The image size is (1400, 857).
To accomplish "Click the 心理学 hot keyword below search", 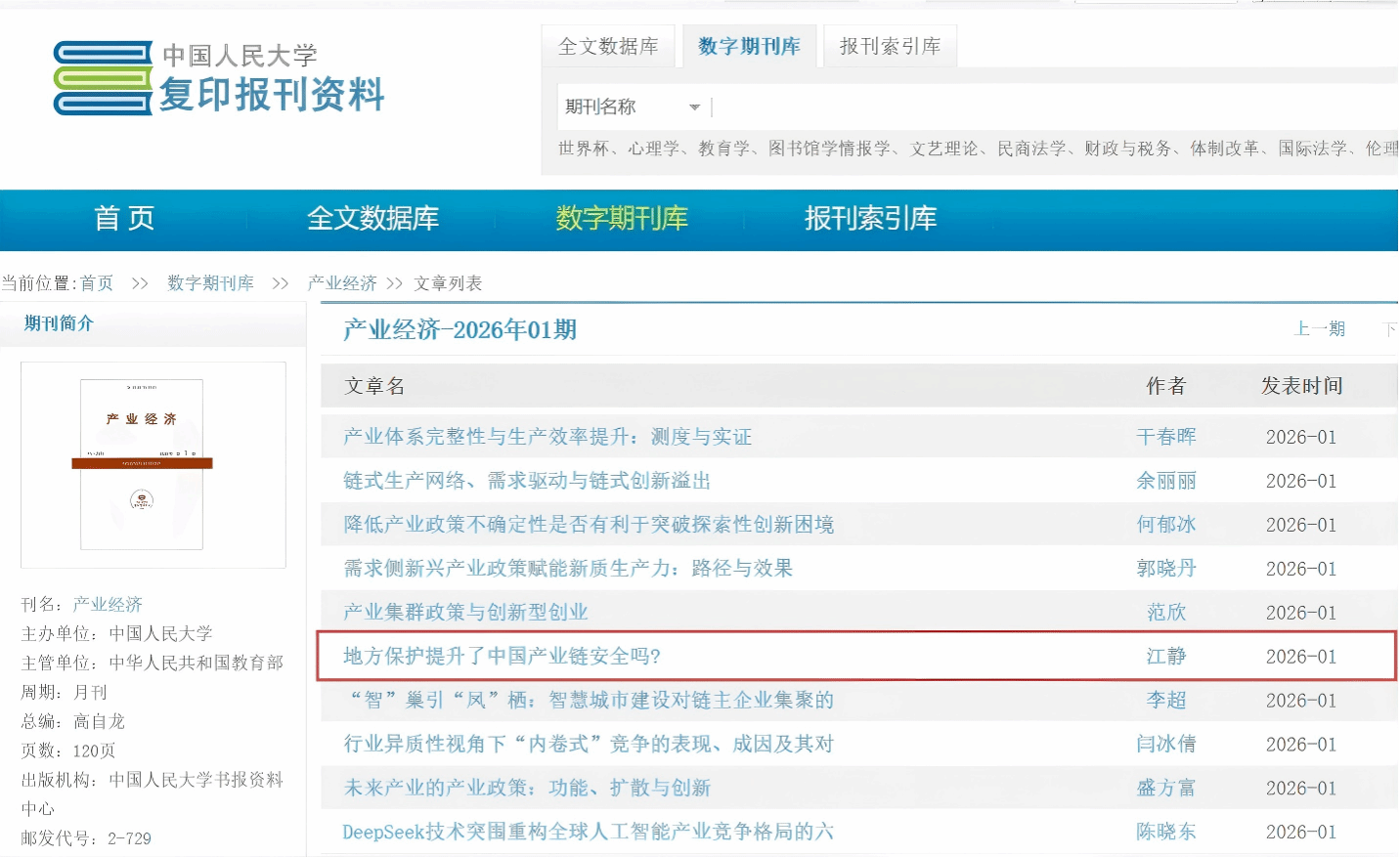I will click(x=653, y=149).
